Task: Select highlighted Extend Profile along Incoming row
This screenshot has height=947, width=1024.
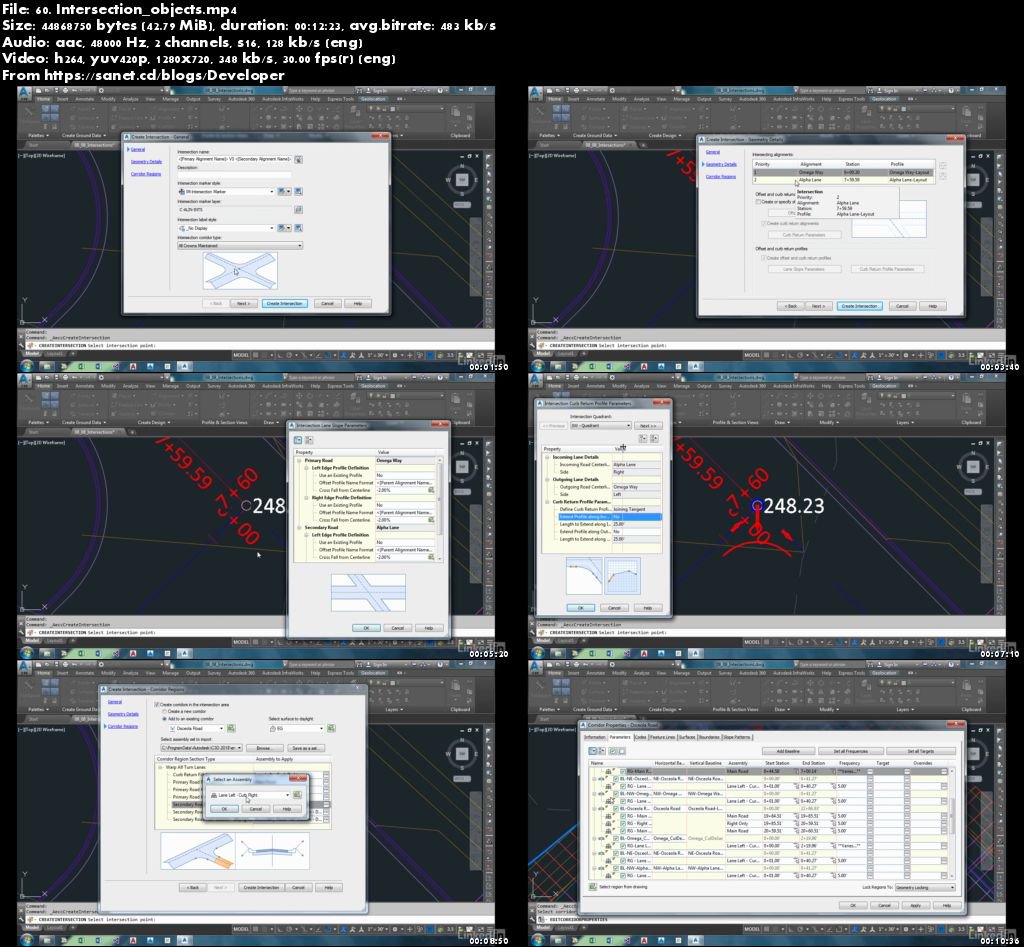Action: 608,517
